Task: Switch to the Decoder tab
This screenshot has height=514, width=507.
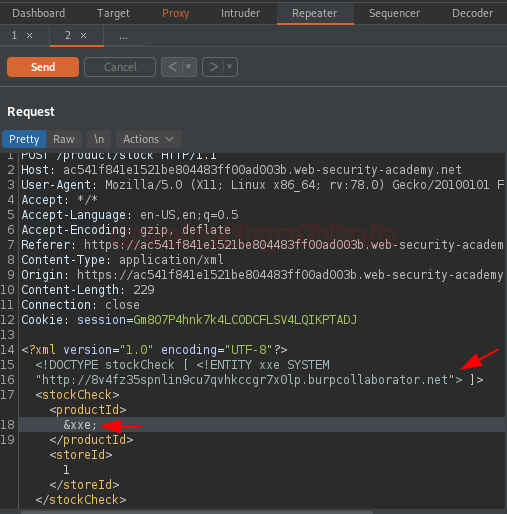Action: pyautogui.click(x=472, y=13)
